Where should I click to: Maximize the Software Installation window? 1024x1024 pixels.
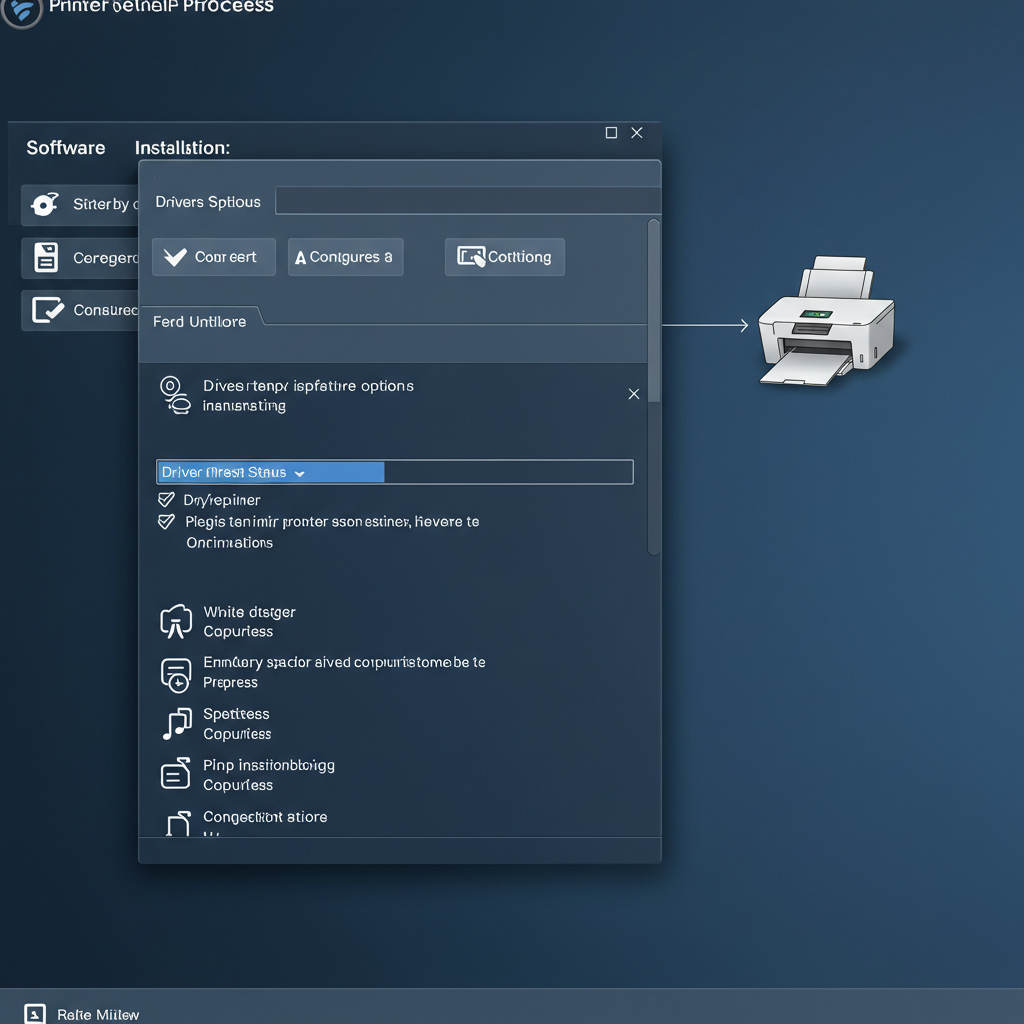coord(611,133)
